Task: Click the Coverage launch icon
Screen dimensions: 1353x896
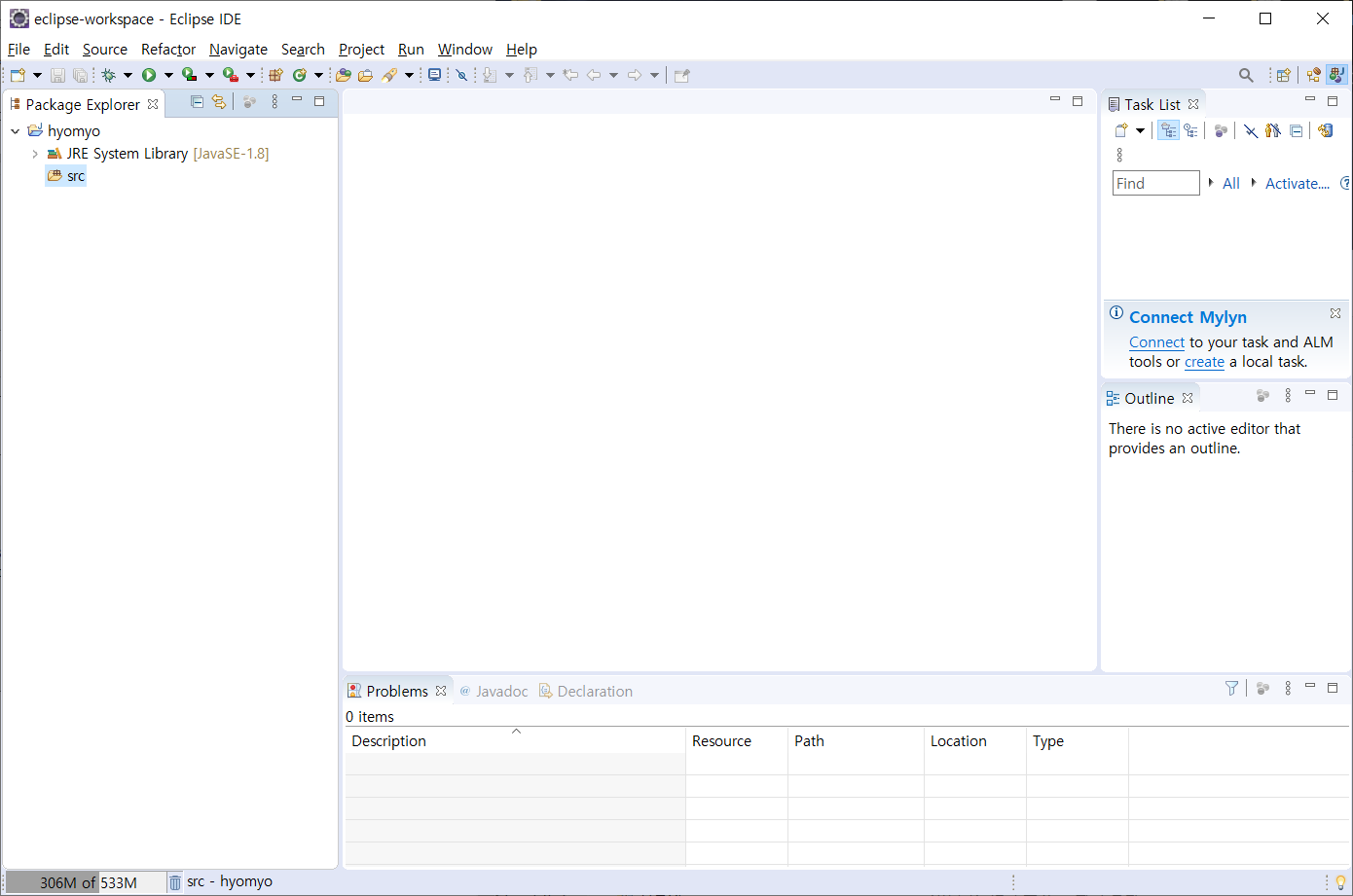Action: (x=190, y=75)
